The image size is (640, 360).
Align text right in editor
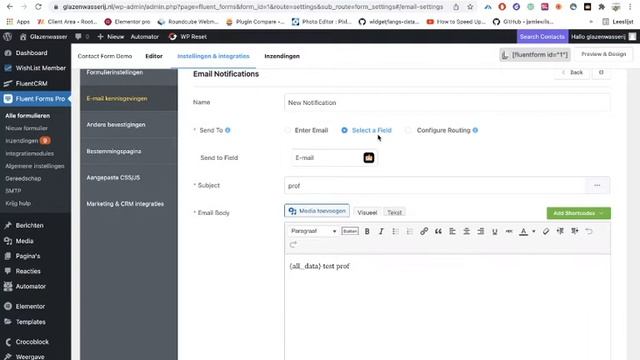(481, 231)
